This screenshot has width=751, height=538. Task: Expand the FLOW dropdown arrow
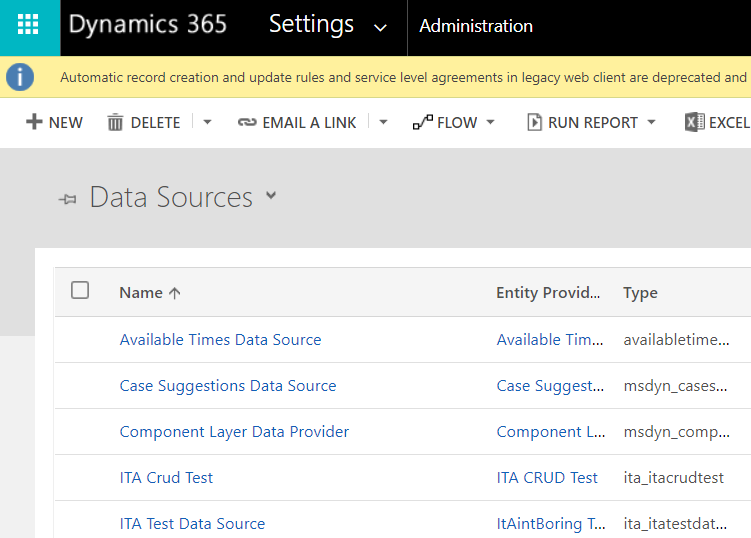pyautogui.click(x=490, y=122)
